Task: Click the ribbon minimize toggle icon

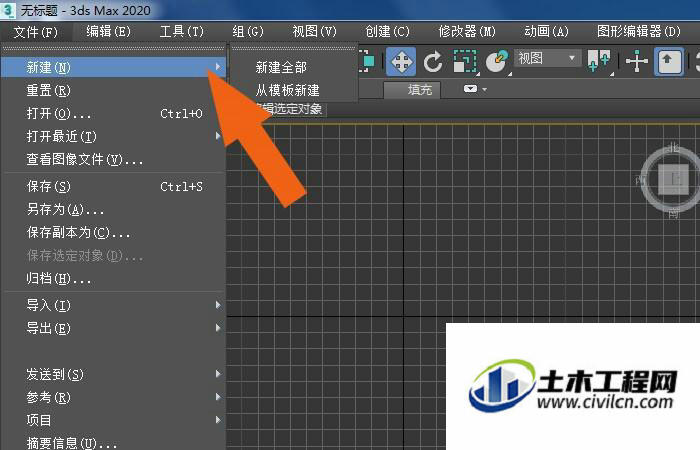Action: pyautogui.click(x=470, y=89)
